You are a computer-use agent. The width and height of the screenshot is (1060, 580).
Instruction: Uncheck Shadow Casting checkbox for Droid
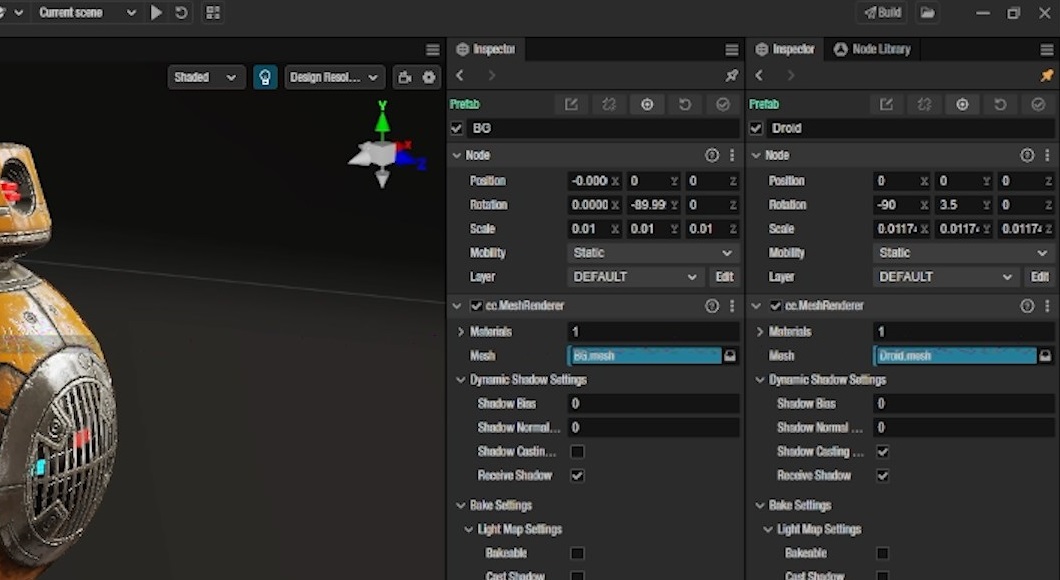tap(882, 452)
